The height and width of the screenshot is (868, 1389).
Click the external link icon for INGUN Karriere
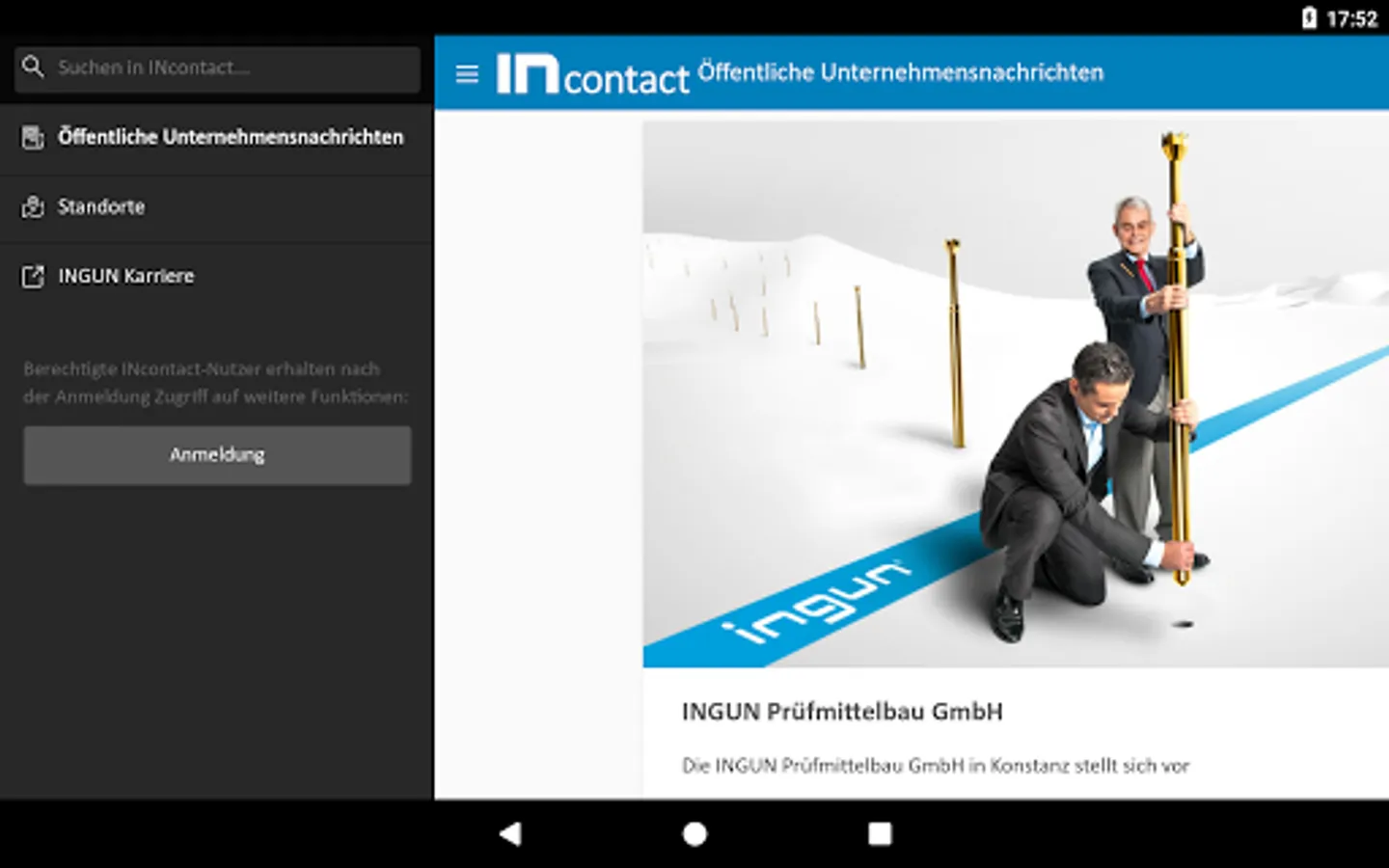33,277
